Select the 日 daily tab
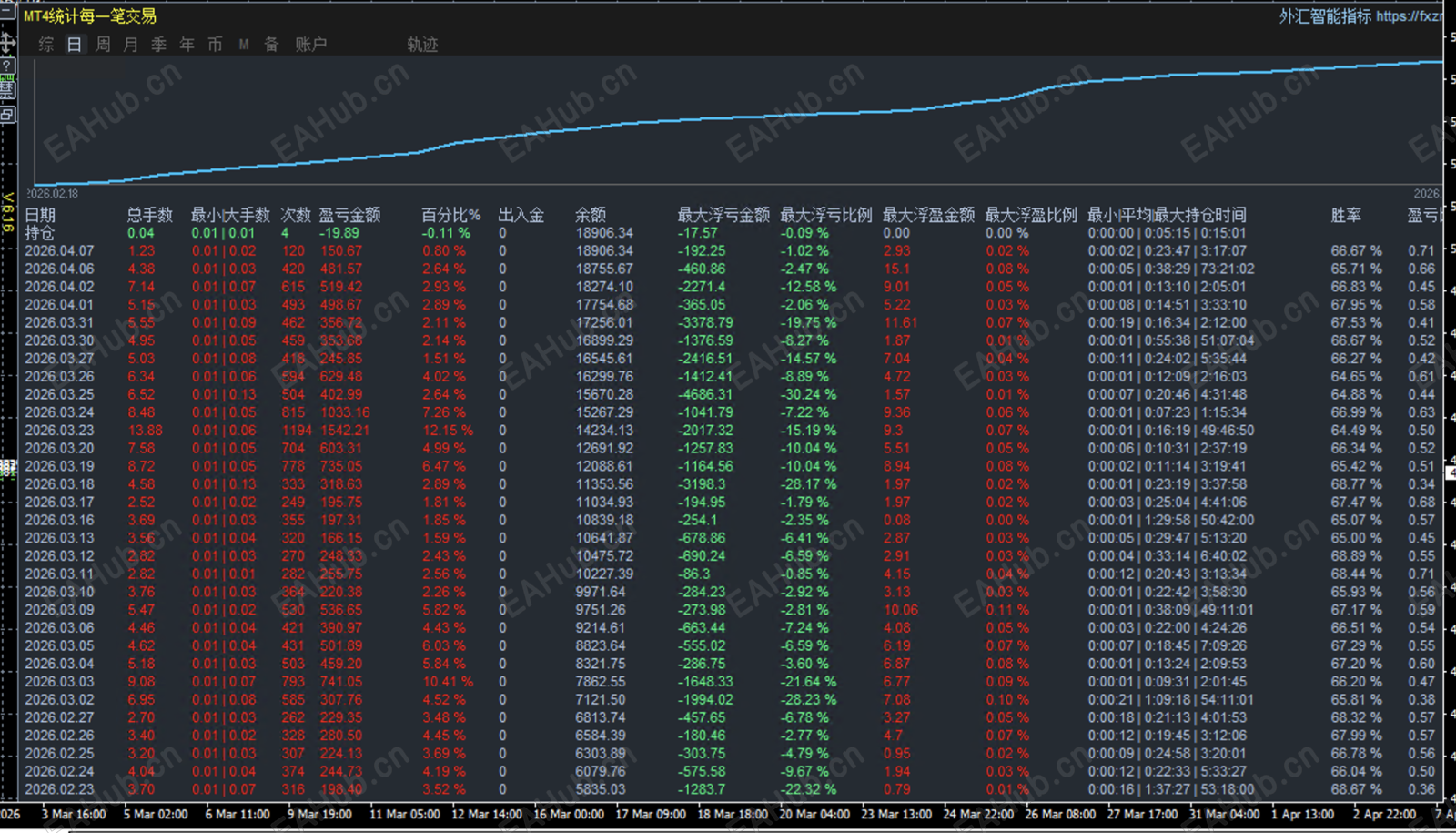 tap(75, 45)
